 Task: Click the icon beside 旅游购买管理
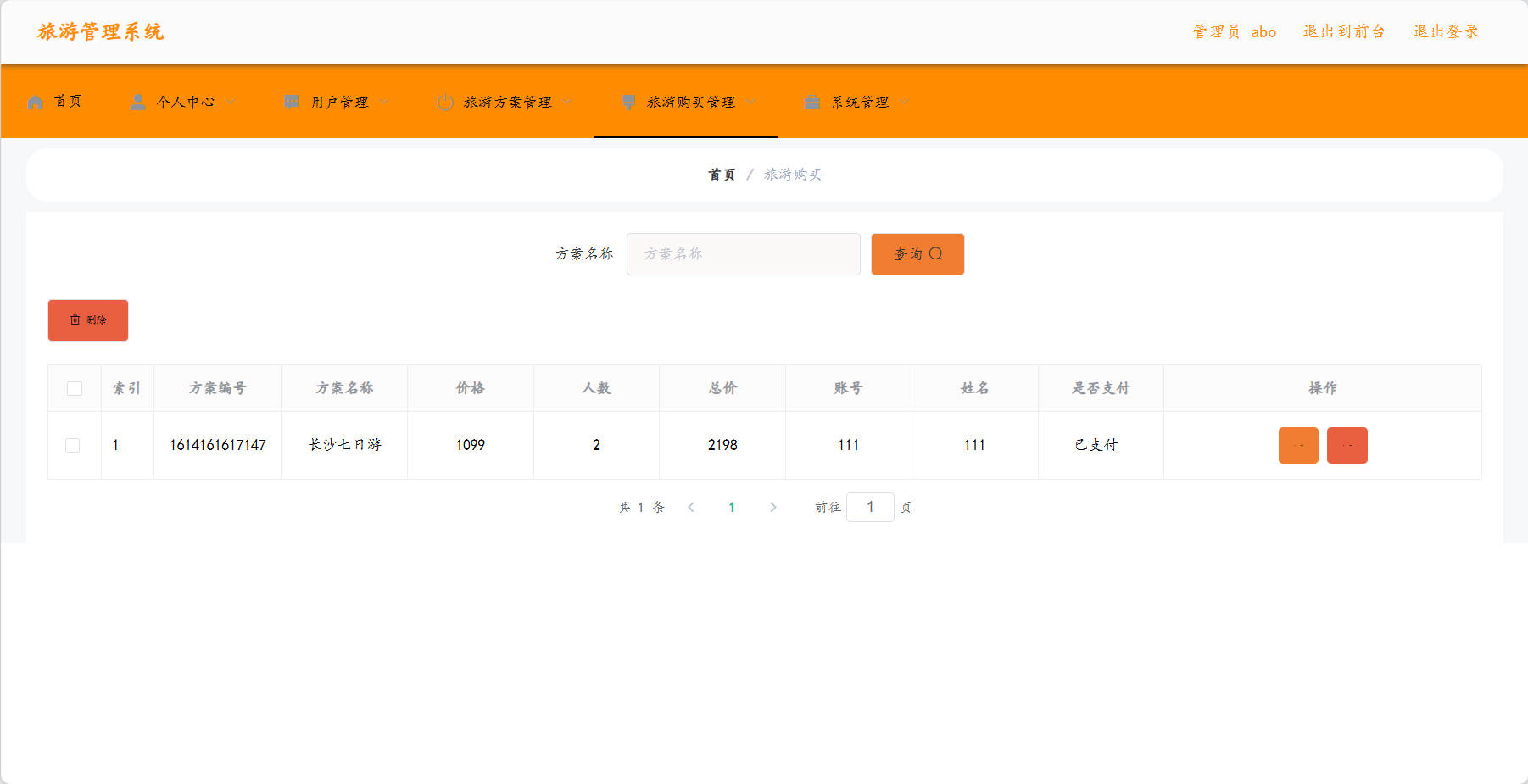click(628, 102)
